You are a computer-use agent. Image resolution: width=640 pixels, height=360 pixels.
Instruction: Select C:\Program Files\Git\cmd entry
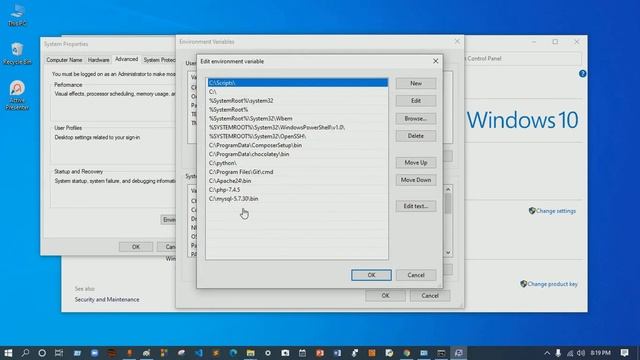coord(297,172)
